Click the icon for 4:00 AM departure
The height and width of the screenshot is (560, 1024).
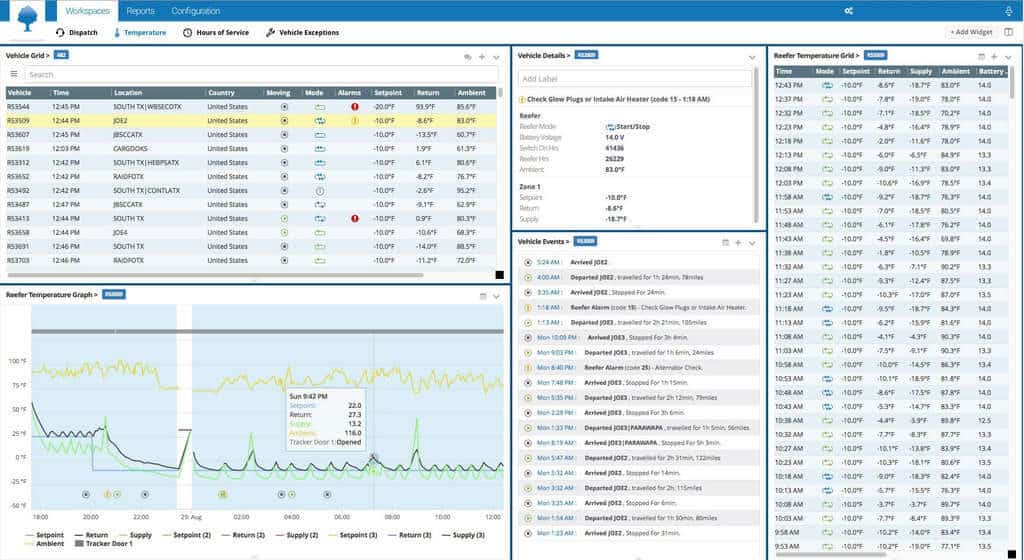[528, 277]
